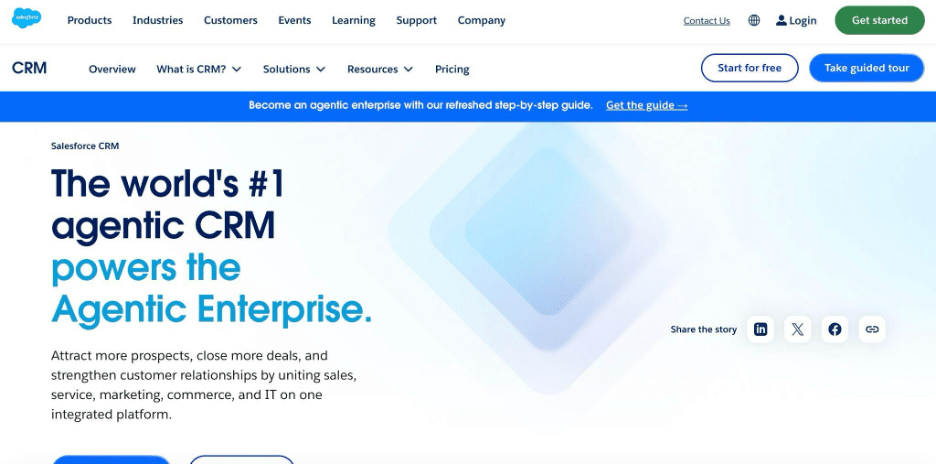Screen dimensions: 936x464
Task: Click the 'Share the story' label
Action: pos(703,330)
